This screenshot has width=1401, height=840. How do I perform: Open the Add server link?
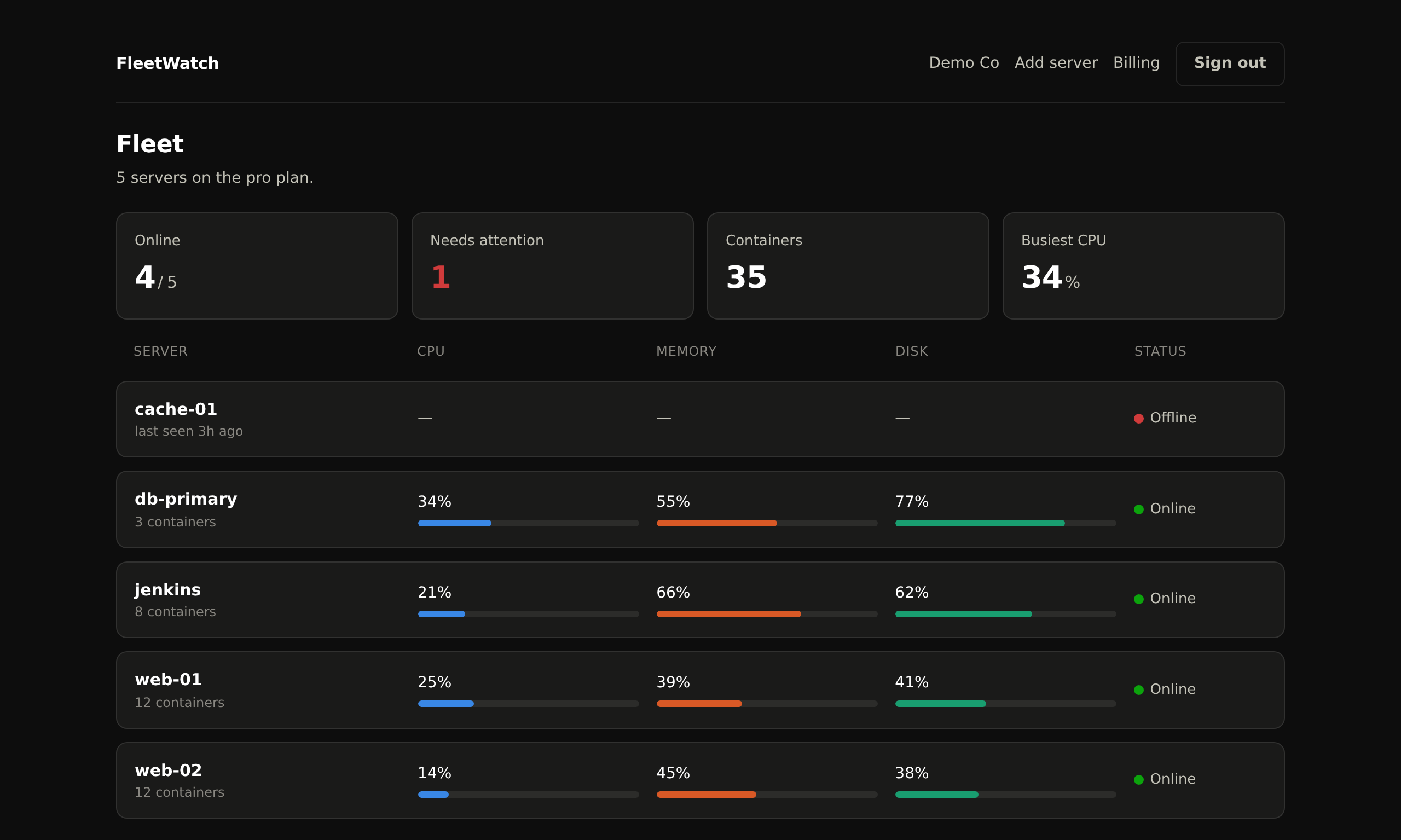click(x=1056, y=63)
